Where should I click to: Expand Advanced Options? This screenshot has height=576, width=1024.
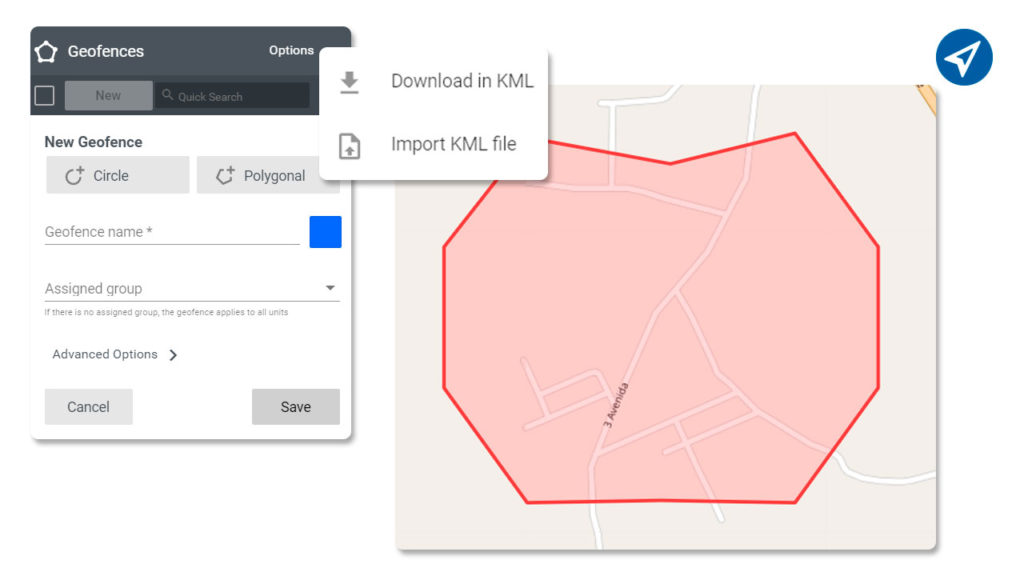(x=115, y=355)
